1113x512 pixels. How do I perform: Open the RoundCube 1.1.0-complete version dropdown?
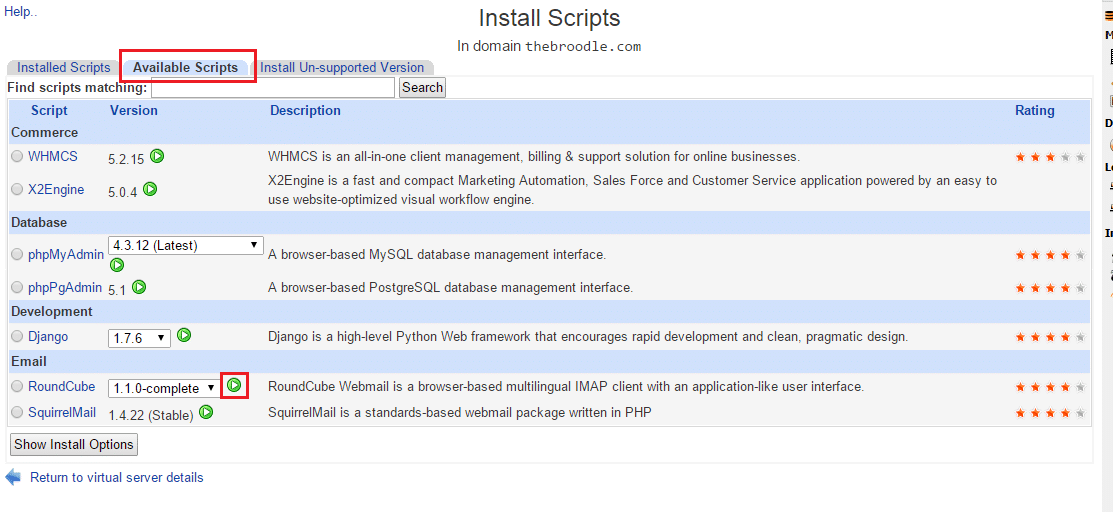164,388
